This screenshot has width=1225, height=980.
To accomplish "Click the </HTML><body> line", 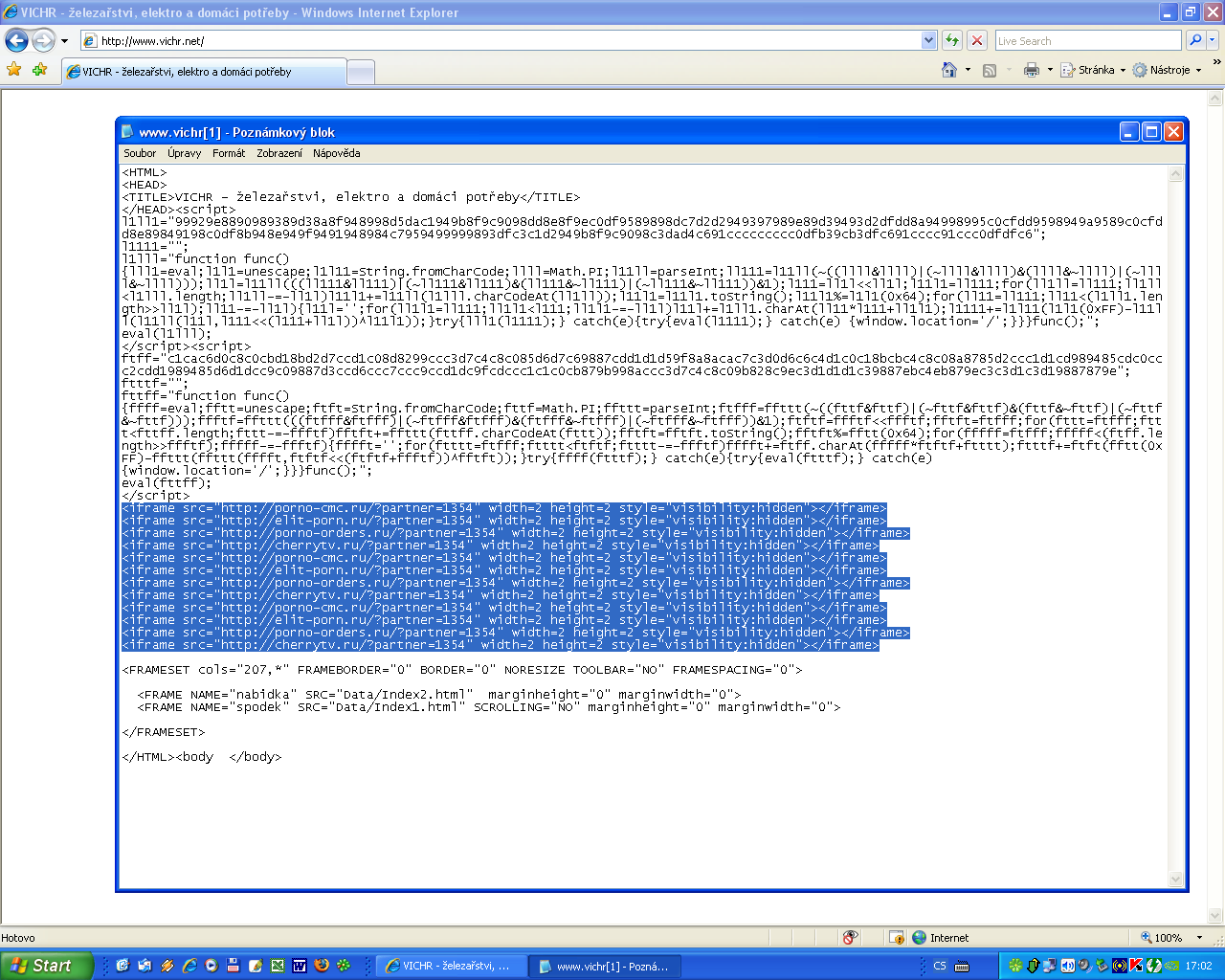I will click(x=202, y=757).
